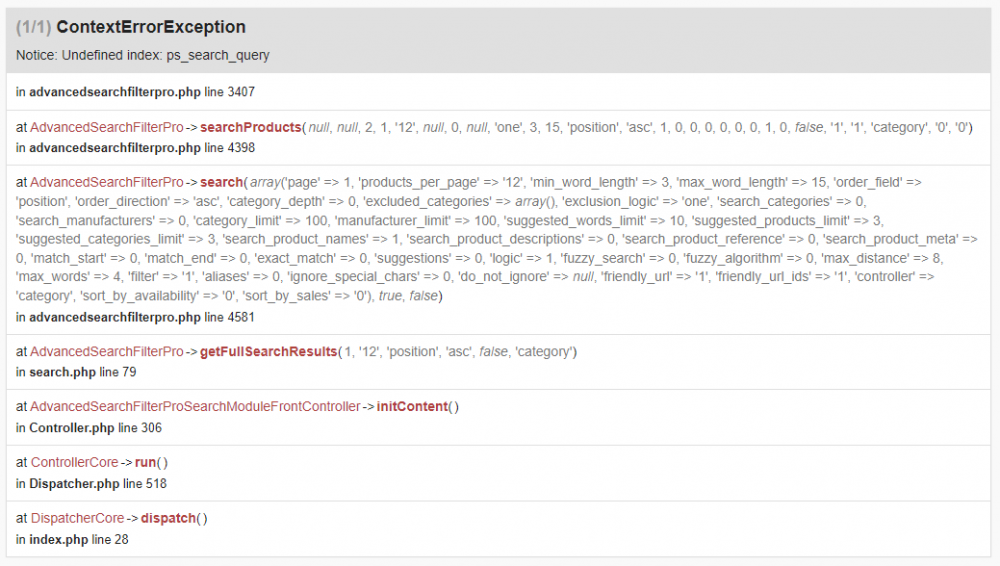The height and width of the screenshot is (566, 1000).
Task: Click AdvancedSearchFilterPro class before searchProducts
Action: [x=107, y=128]
